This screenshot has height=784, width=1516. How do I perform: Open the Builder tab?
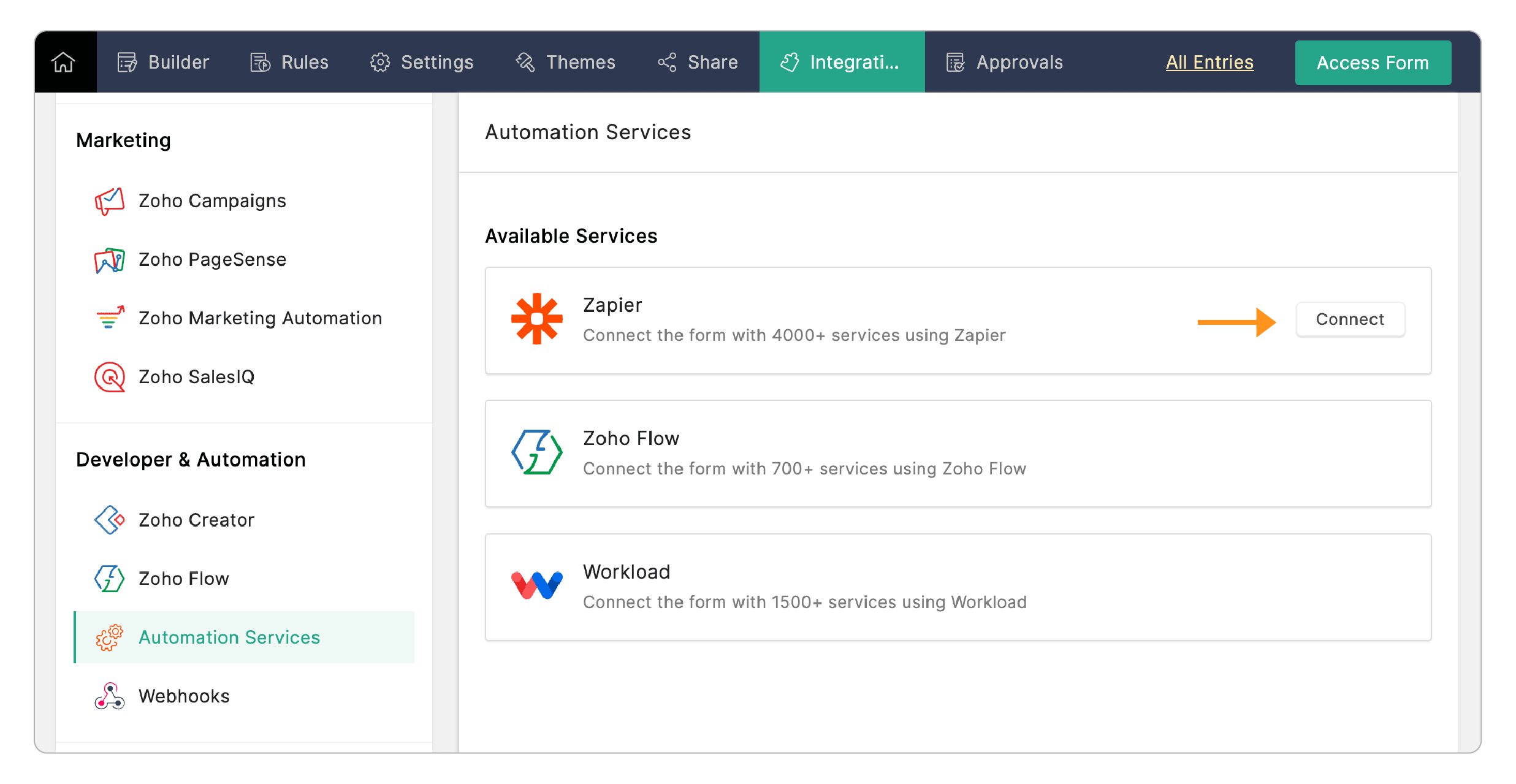[x=163, y=62]
